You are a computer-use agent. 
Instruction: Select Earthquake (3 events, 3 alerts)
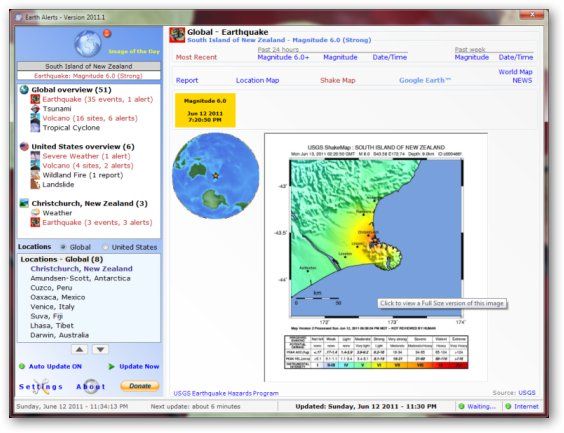point(97,222)
